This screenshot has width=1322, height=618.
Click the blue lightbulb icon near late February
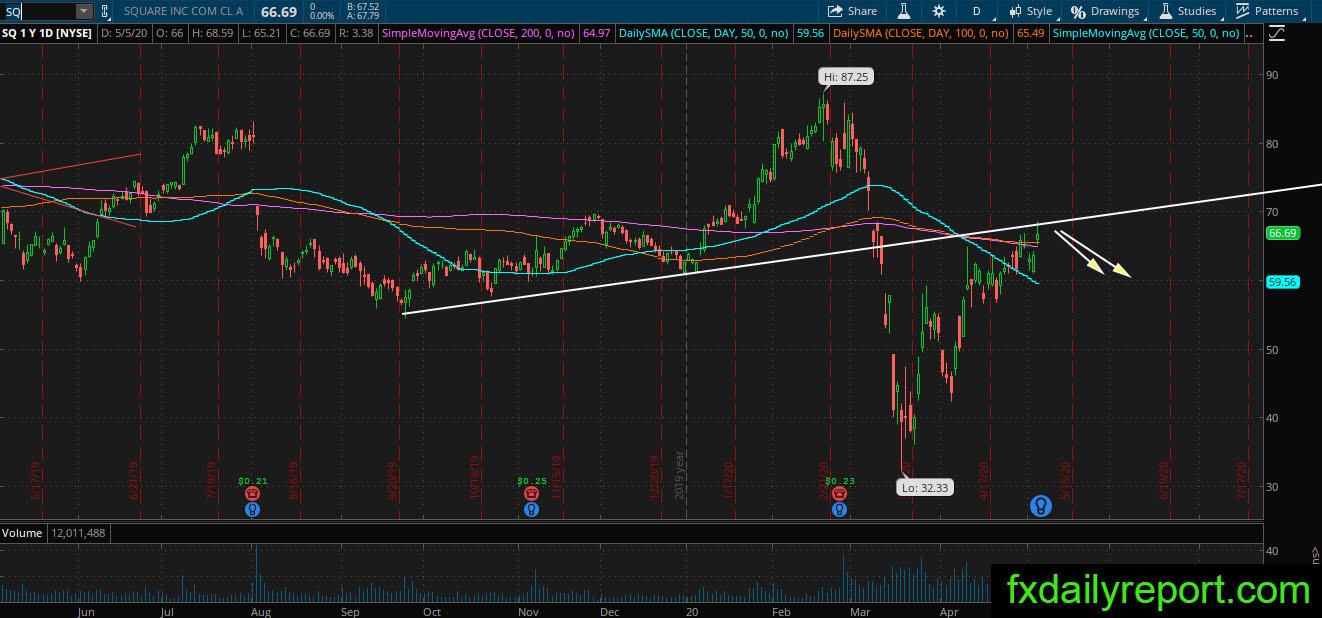pos(838,509)
